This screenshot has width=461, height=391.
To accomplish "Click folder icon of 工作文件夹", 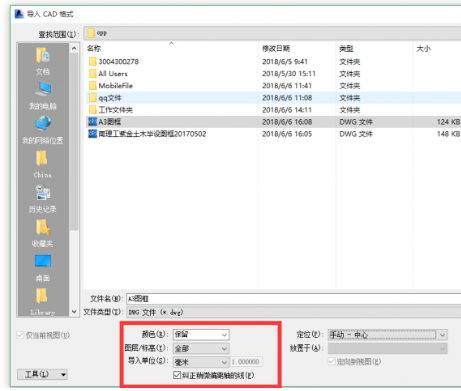I will 93,110.
